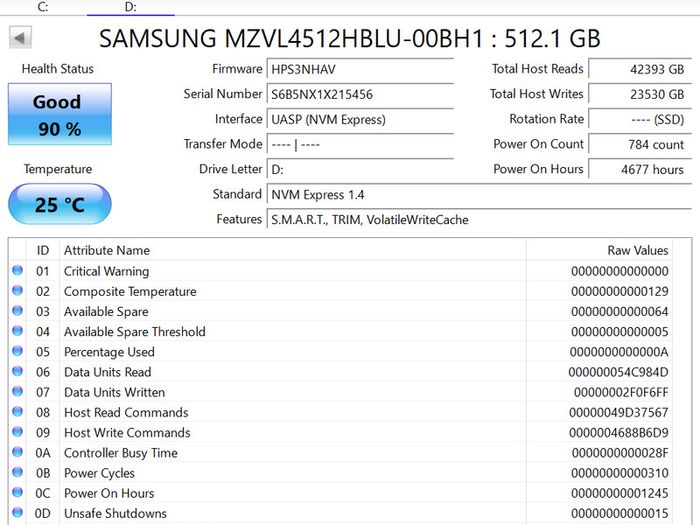Click raw value 0000000001245
This screenshot has width=700, height=525.
point(620,493)
